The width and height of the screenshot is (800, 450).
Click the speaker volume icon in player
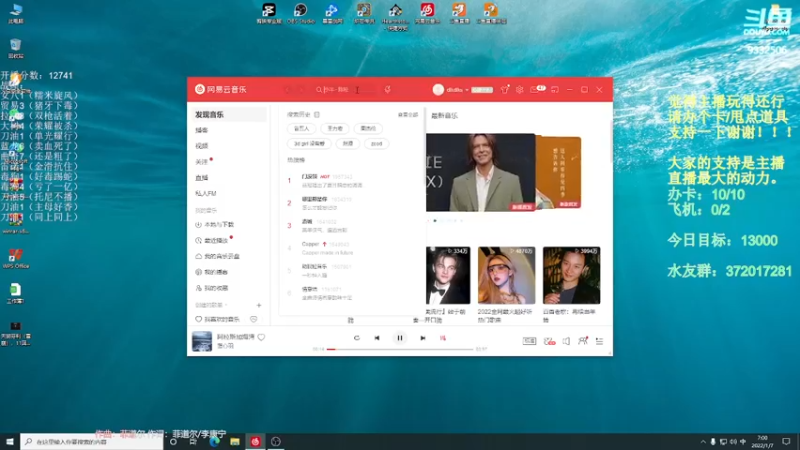566,341
